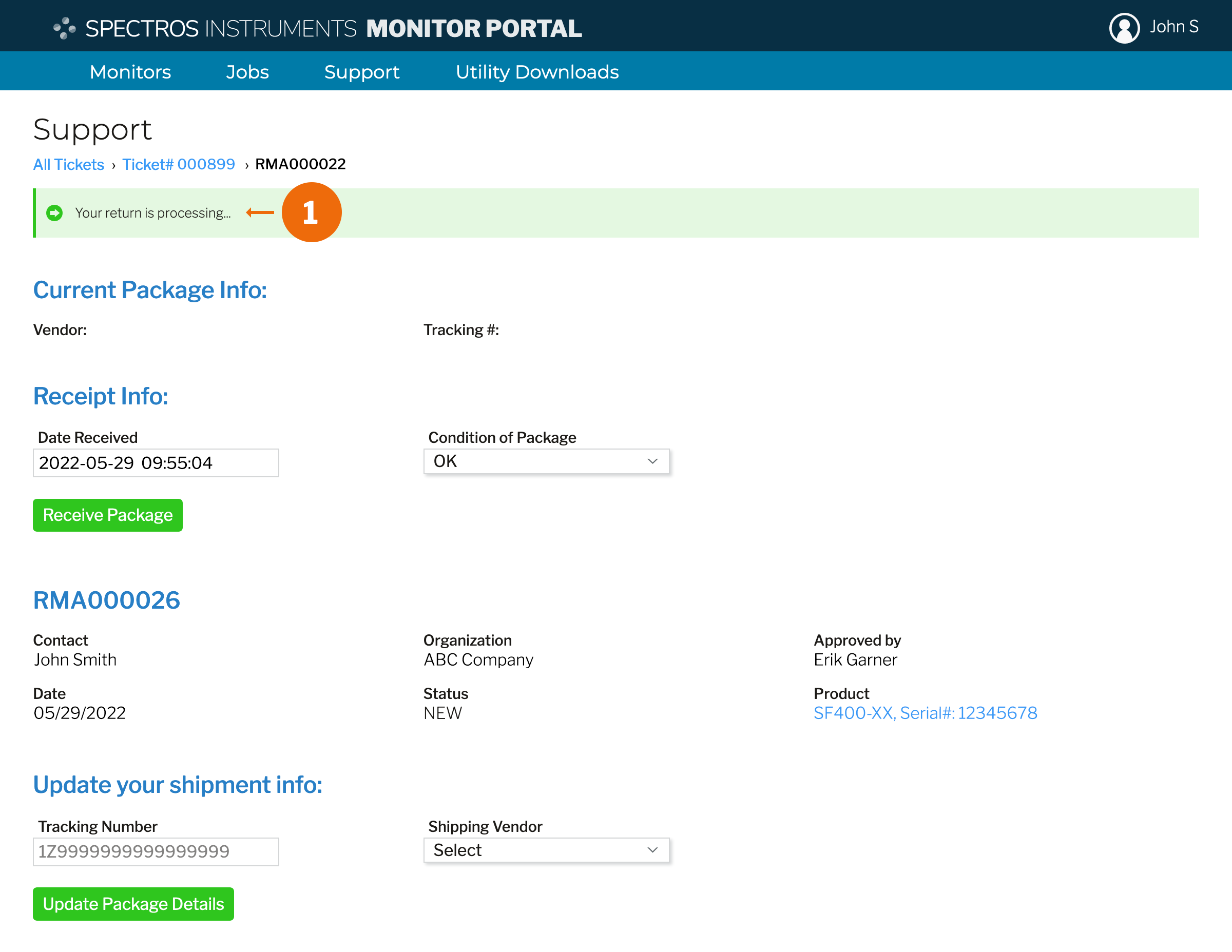
Task: Open the Monitors menu
Action: (x=130, y=72)
